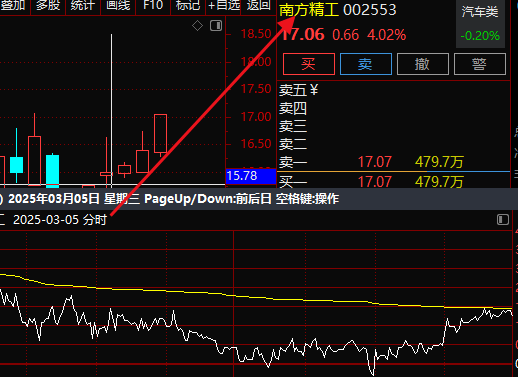Open F10 company info

click(x=153, y=5)
